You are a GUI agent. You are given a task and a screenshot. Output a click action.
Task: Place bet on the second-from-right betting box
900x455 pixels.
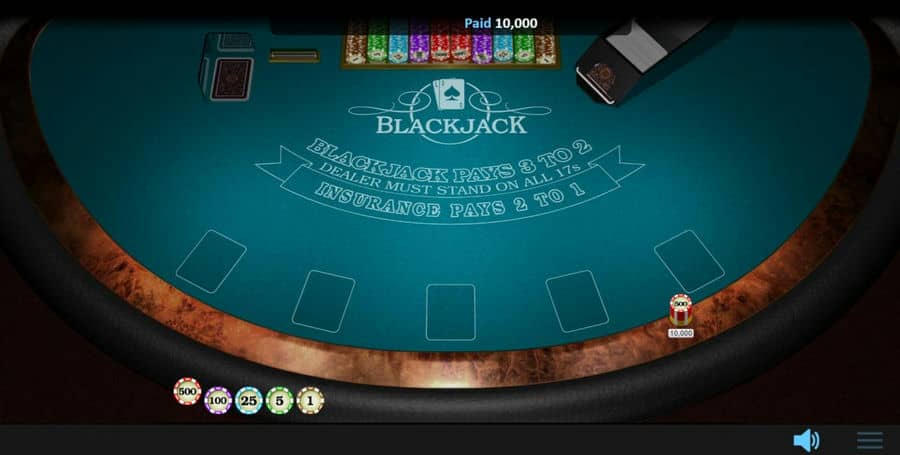click(x=577, y=301)
